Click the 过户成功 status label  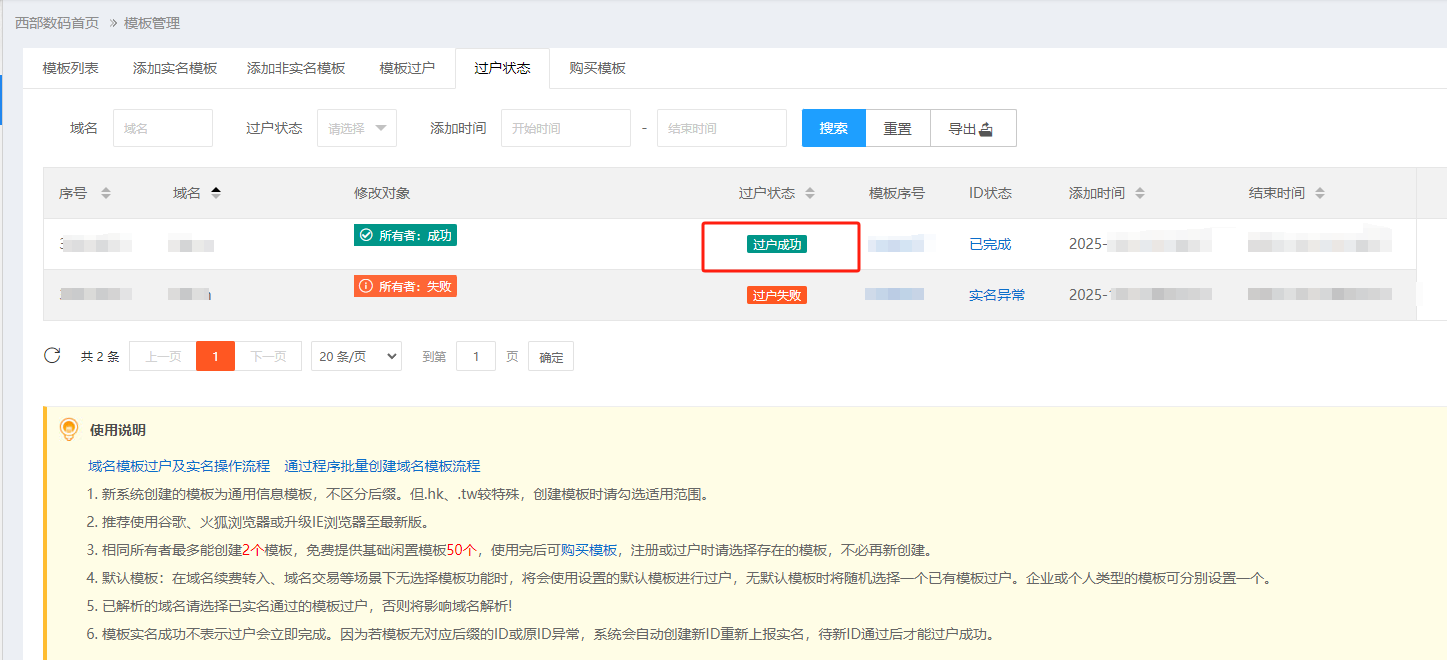click(x=777, y=244)
